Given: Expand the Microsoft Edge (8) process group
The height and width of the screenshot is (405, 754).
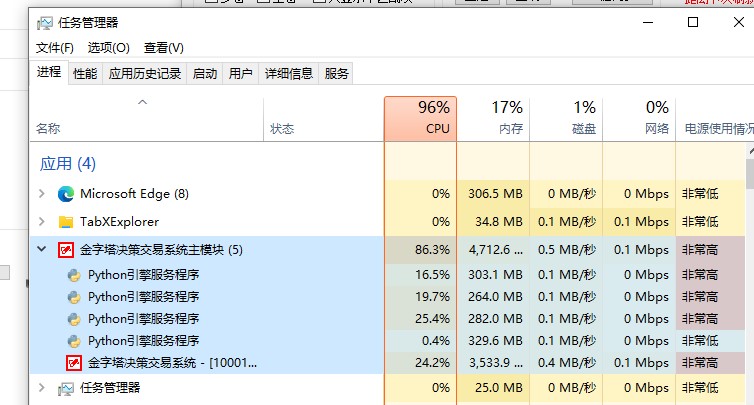Looking at the screenshot, I should pyautogui.click(x=42, y=193).
